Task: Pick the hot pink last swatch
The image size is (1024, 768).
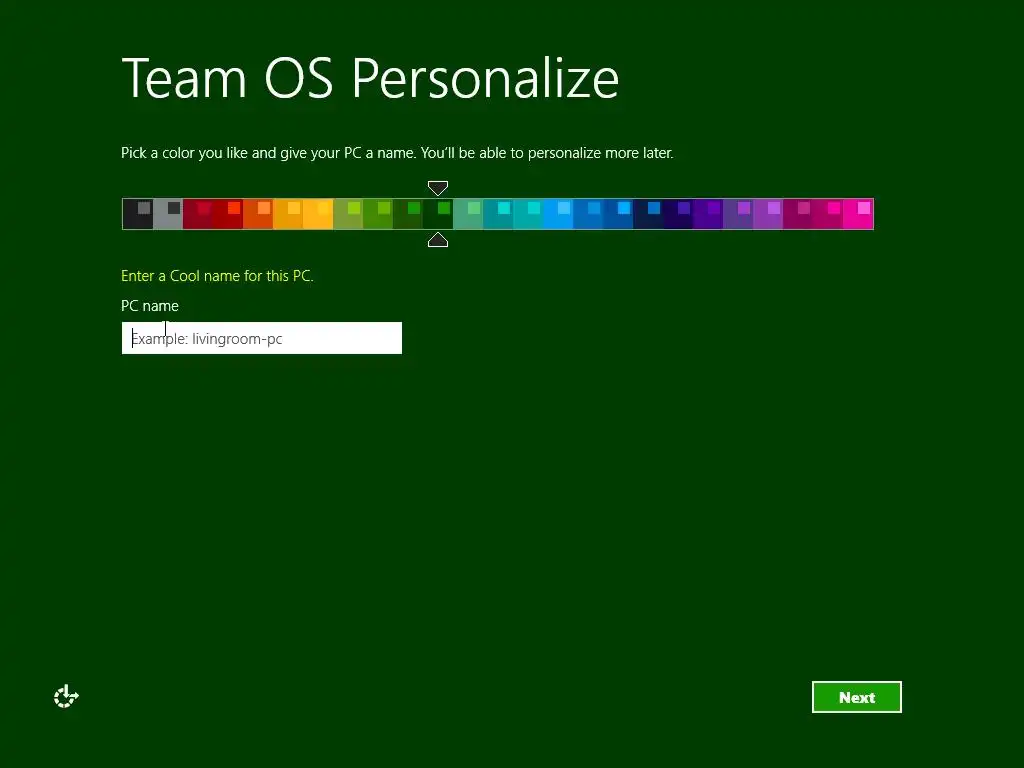Action: pyautogui.click(x=858, y=214)
